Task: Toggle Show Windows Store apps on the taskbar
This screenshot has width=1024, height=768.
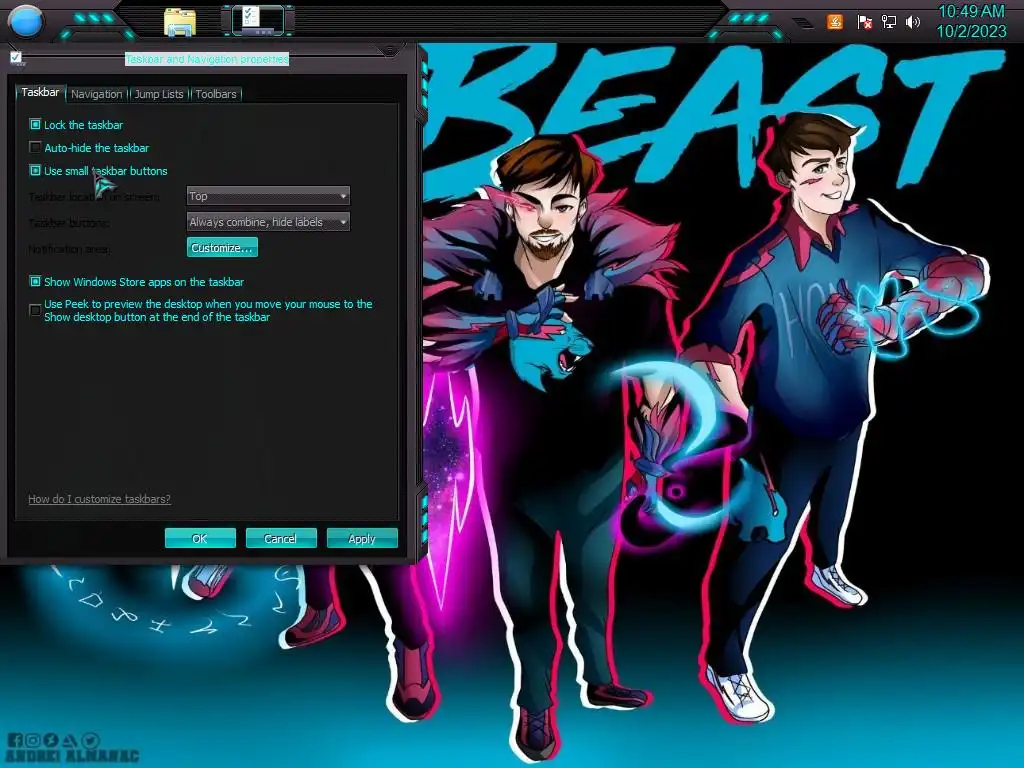Action: pos(35,281)
